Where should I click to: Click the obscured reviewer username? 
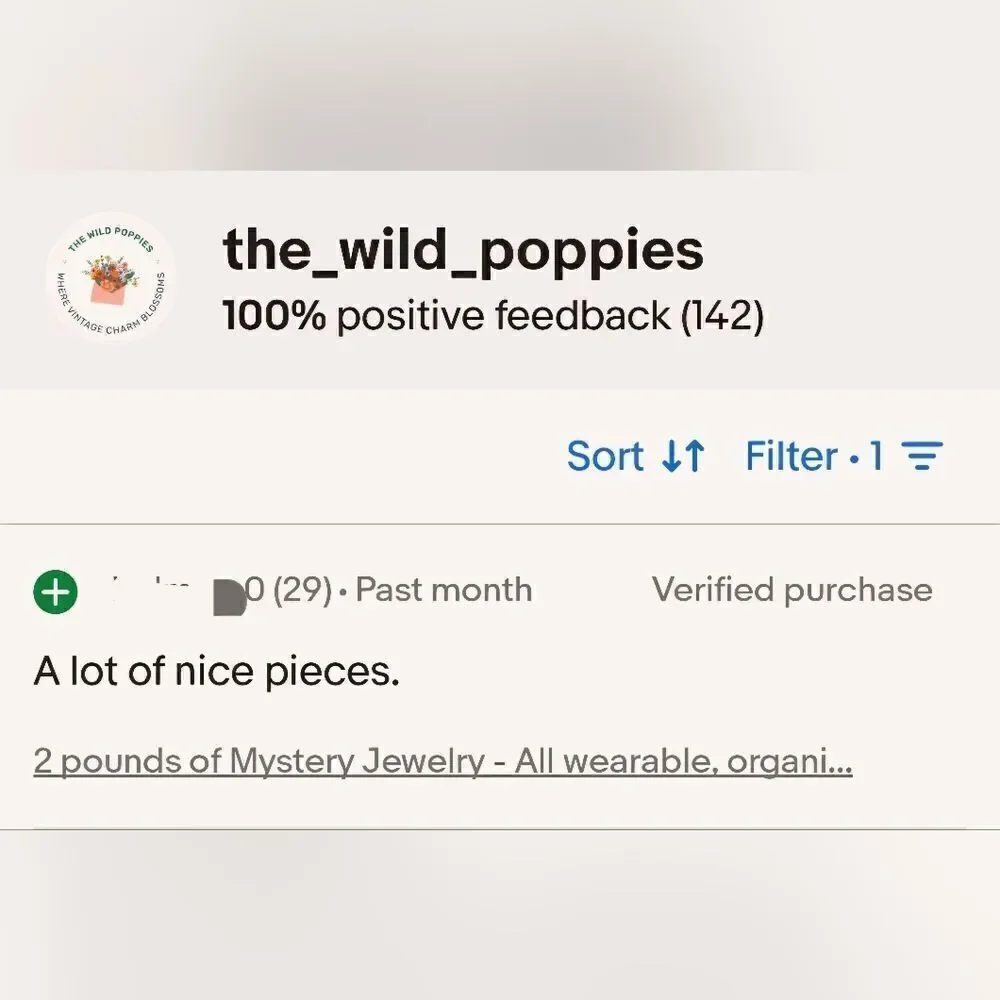click(160, 590)
